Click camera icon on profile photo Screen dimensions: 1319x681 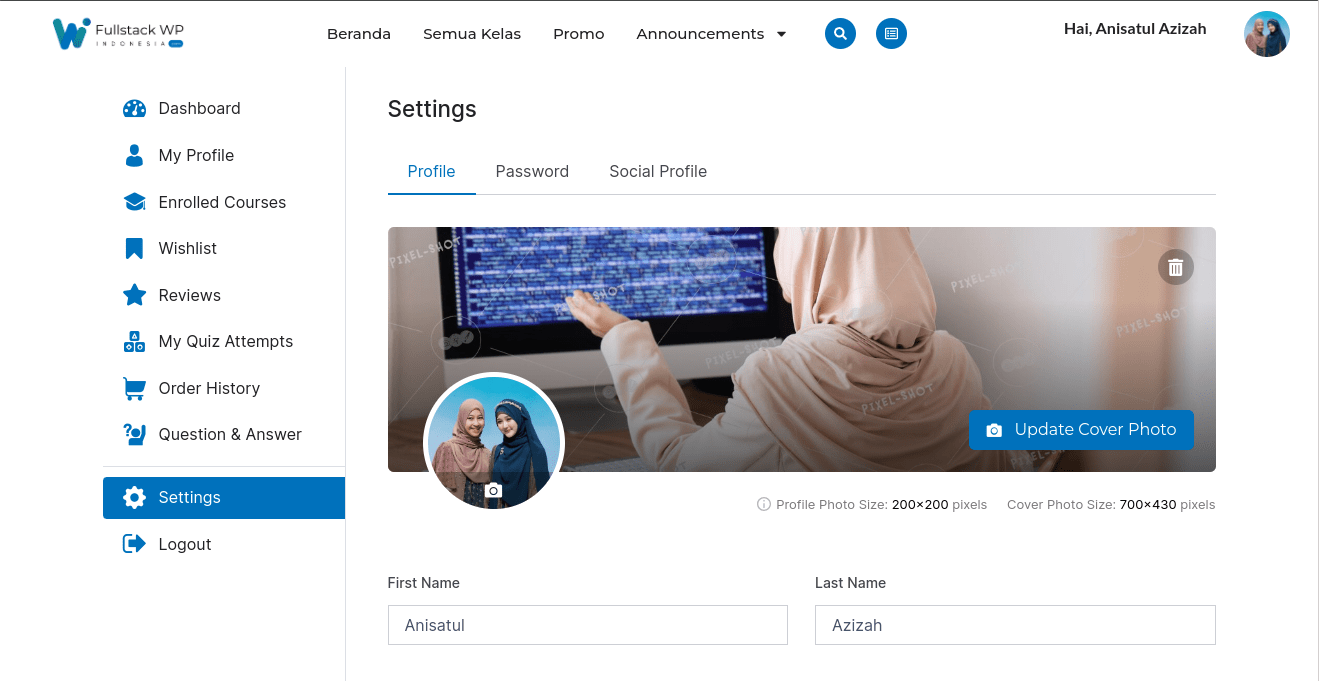click(x=493, y=490)
